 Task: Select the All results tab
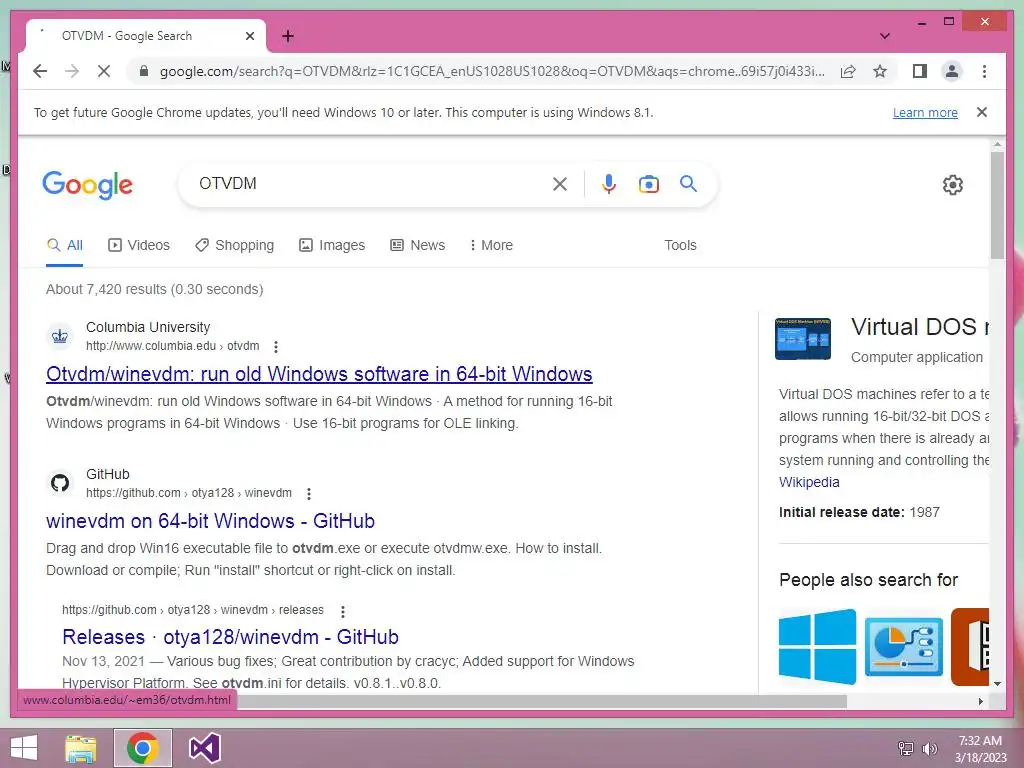pyautogui.click(x=65, y=246)
